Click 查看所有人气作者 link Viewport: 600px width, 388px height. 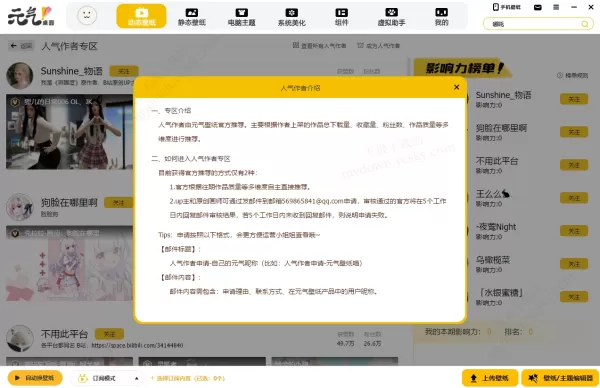319,46
